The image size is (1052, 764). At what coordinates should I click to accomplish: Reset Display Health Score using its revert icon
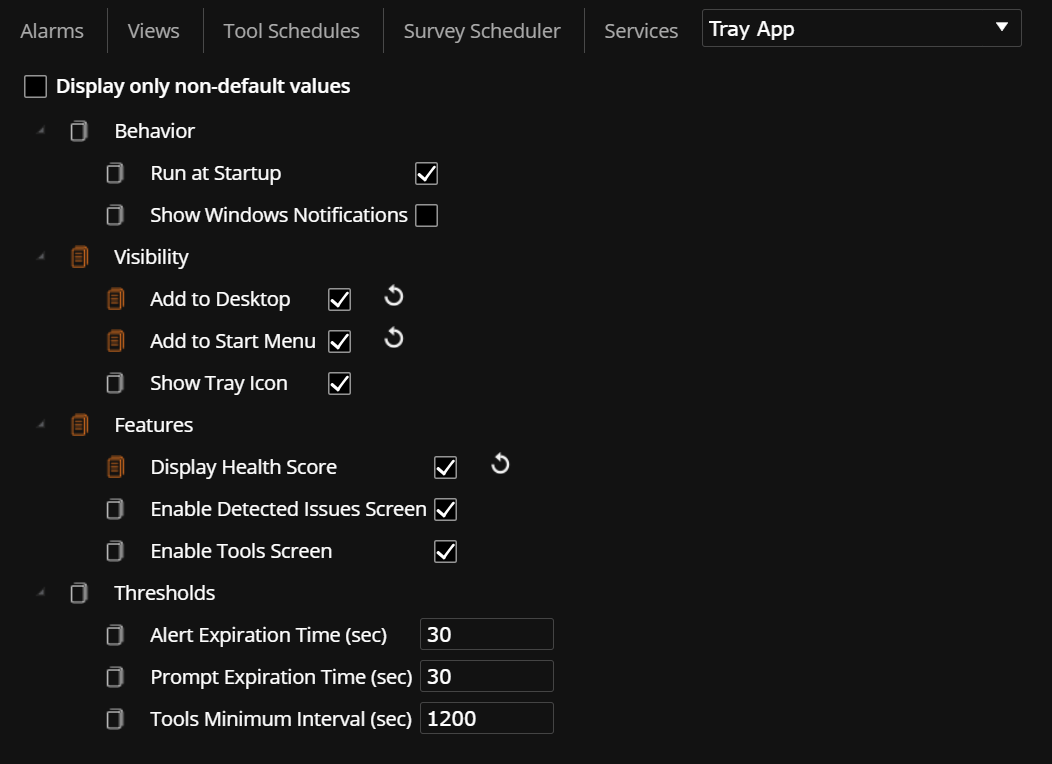(500, 464)
